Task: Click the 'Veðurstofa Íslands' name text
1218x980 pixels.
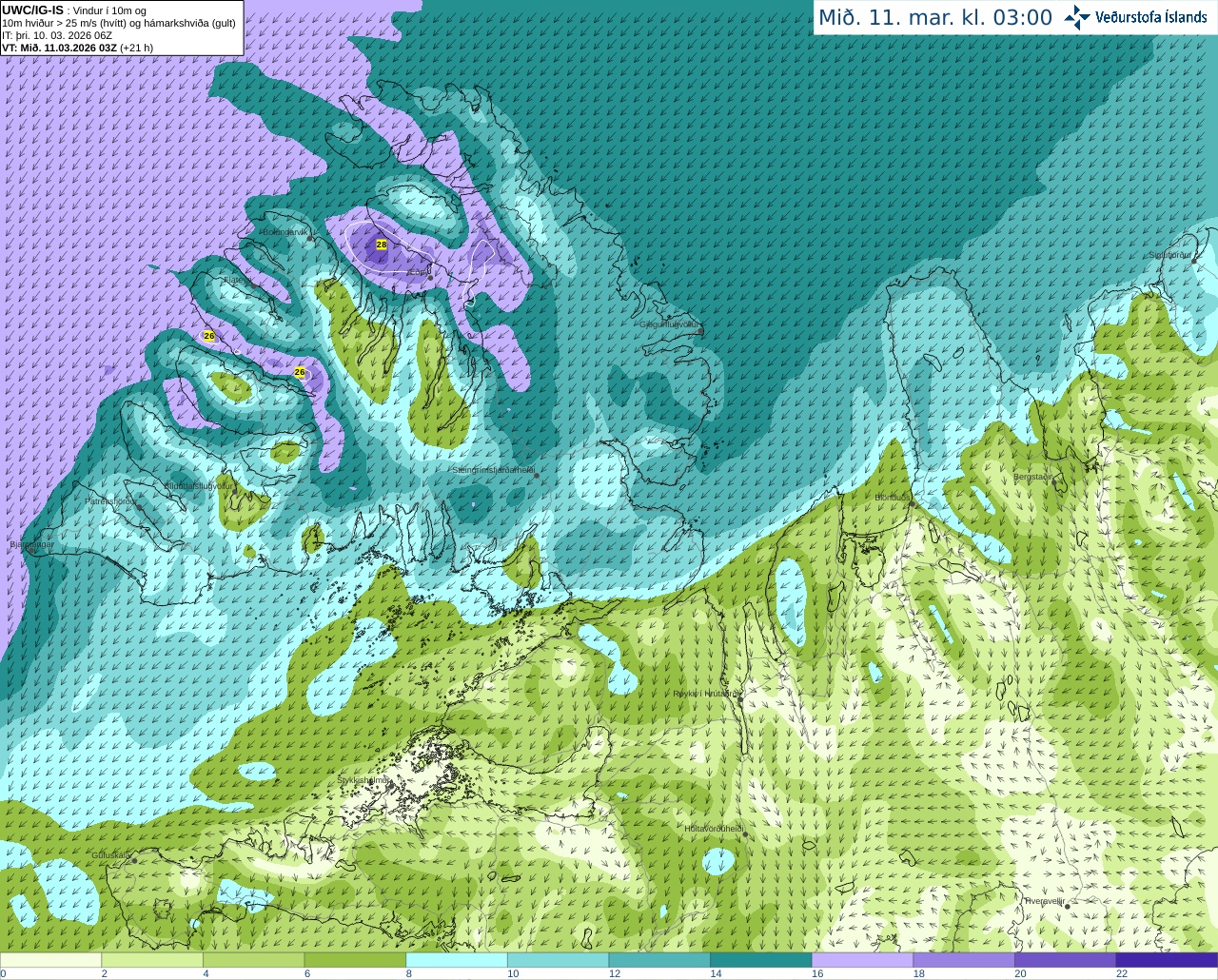Action: pos(1150,17)
